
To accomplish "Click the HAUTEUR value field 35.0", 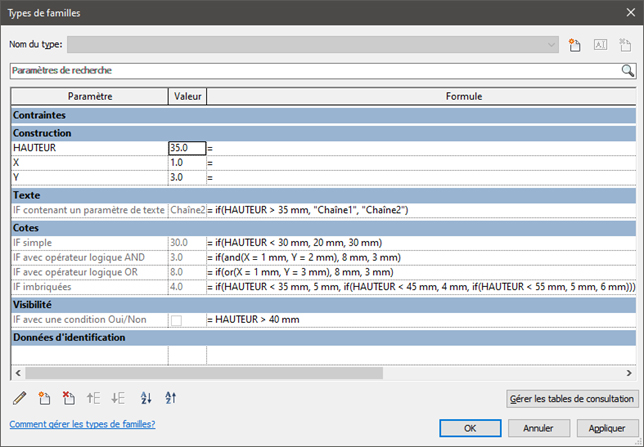I will [x=187, y=148].
